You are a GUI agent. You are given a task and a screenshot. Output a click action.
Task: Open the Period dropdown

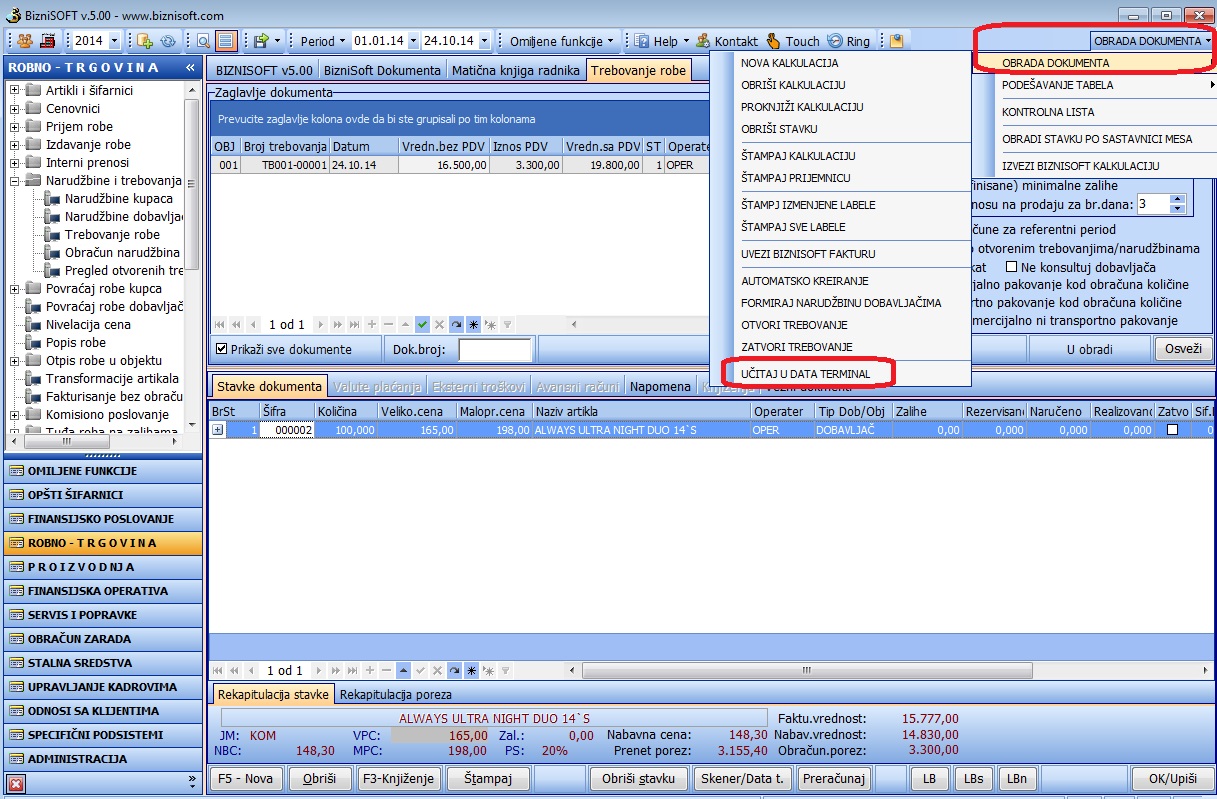323,41
